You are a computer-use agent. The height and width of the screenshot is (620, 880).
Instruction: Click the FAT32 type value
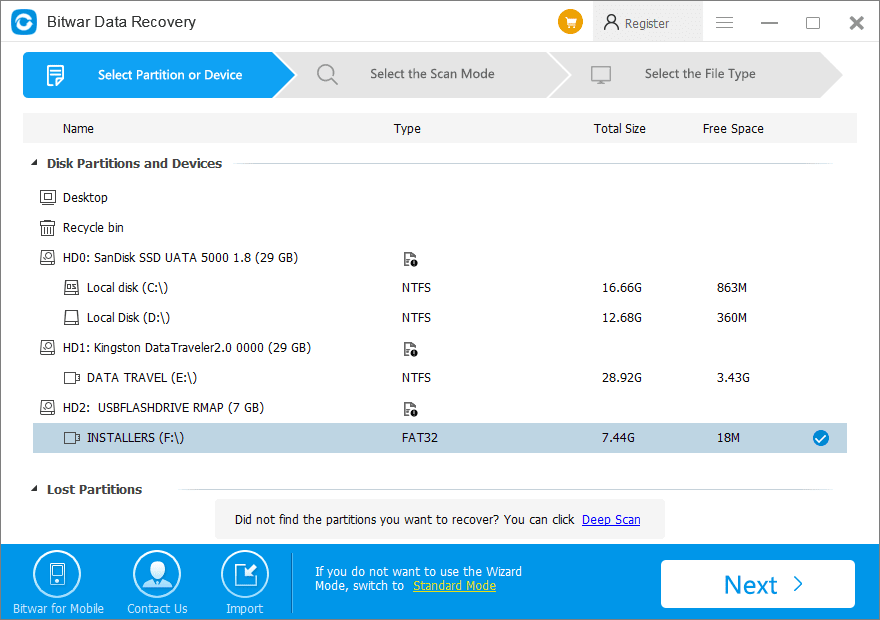pos(420,438)
